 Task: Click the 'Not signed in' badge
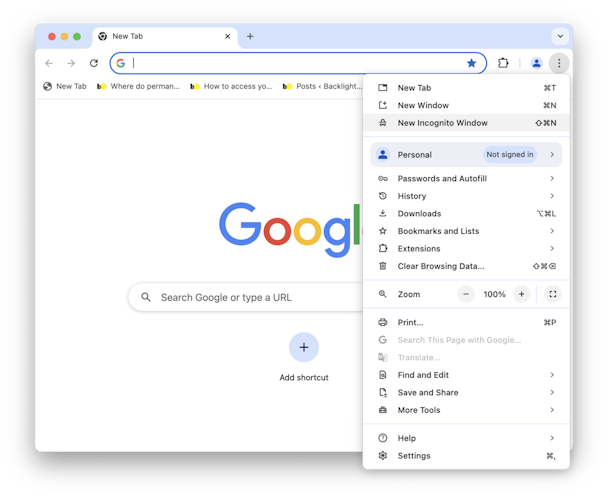510,154
